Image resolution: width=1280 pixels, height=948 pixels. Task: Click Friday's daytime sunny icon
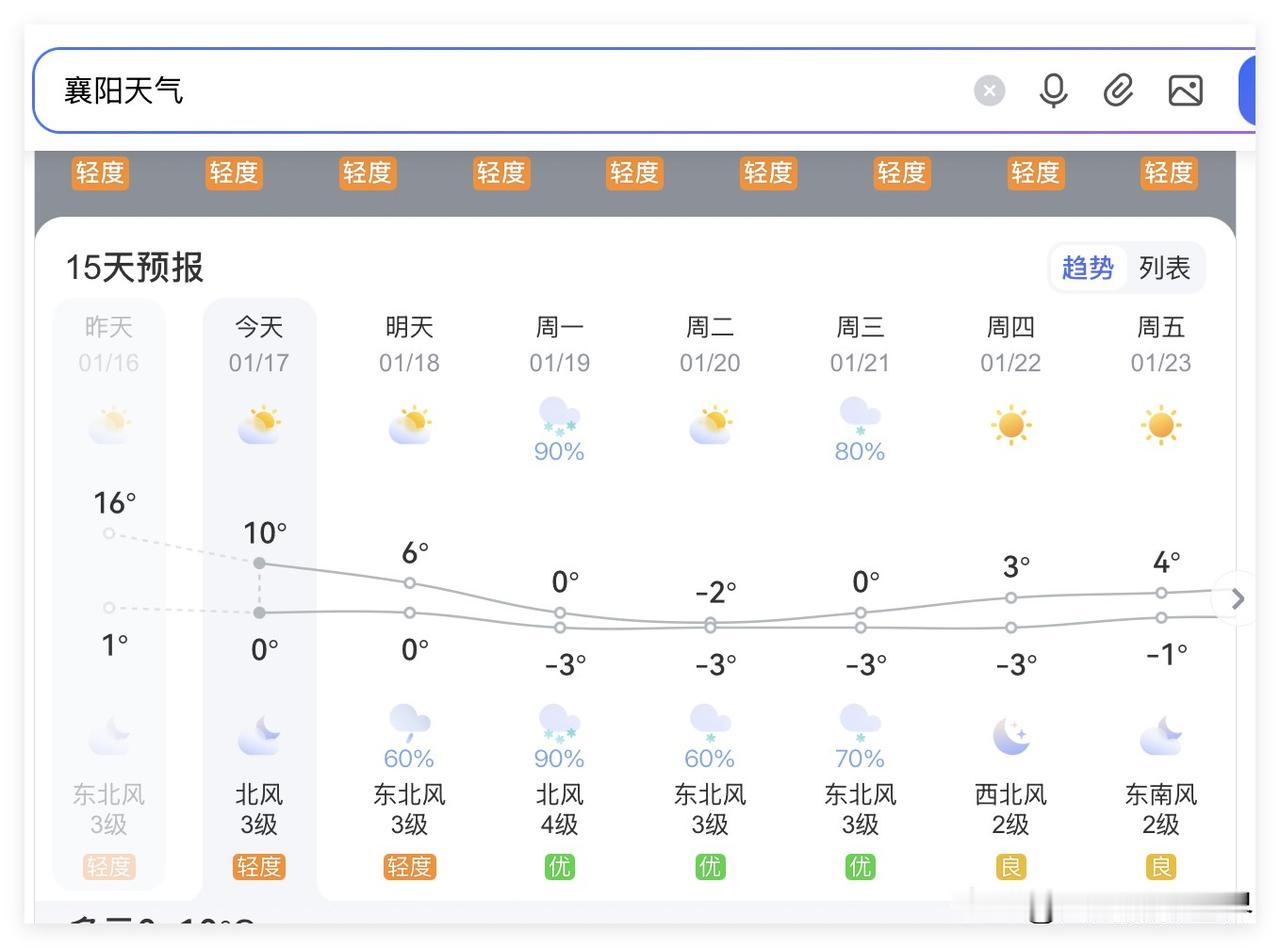click(1160, 425)
